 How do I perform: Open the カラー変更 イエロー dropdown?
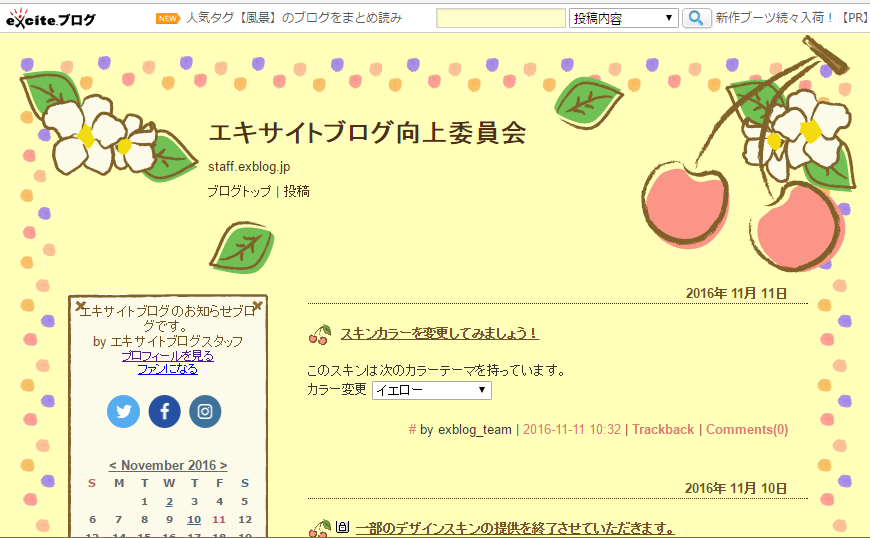(x=432, y=390)
